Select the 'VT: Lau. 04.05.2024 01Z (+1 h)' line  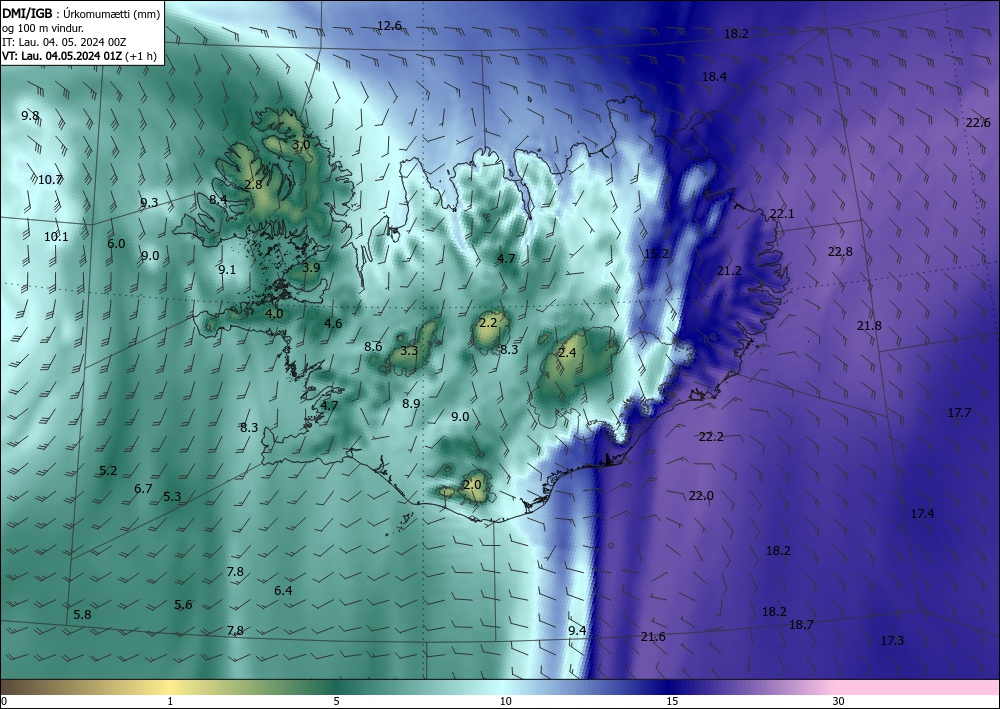(80, 56)
